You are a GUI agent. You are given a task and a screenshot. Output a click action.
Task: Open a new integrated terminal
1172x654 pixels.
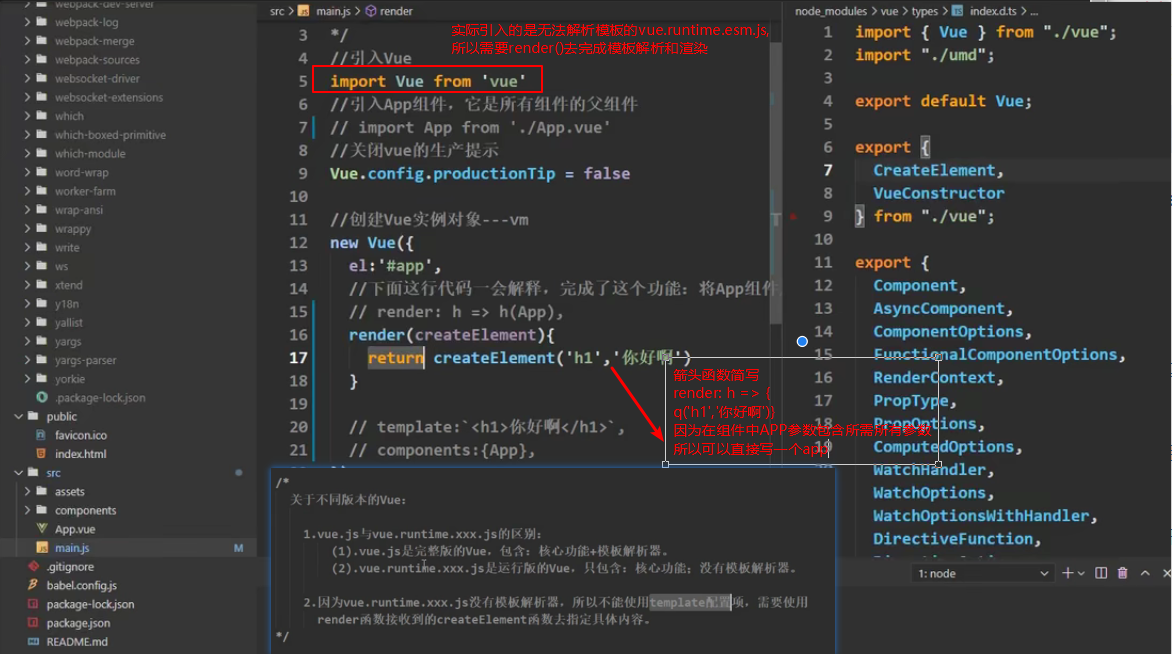[x=1068, y=572]
